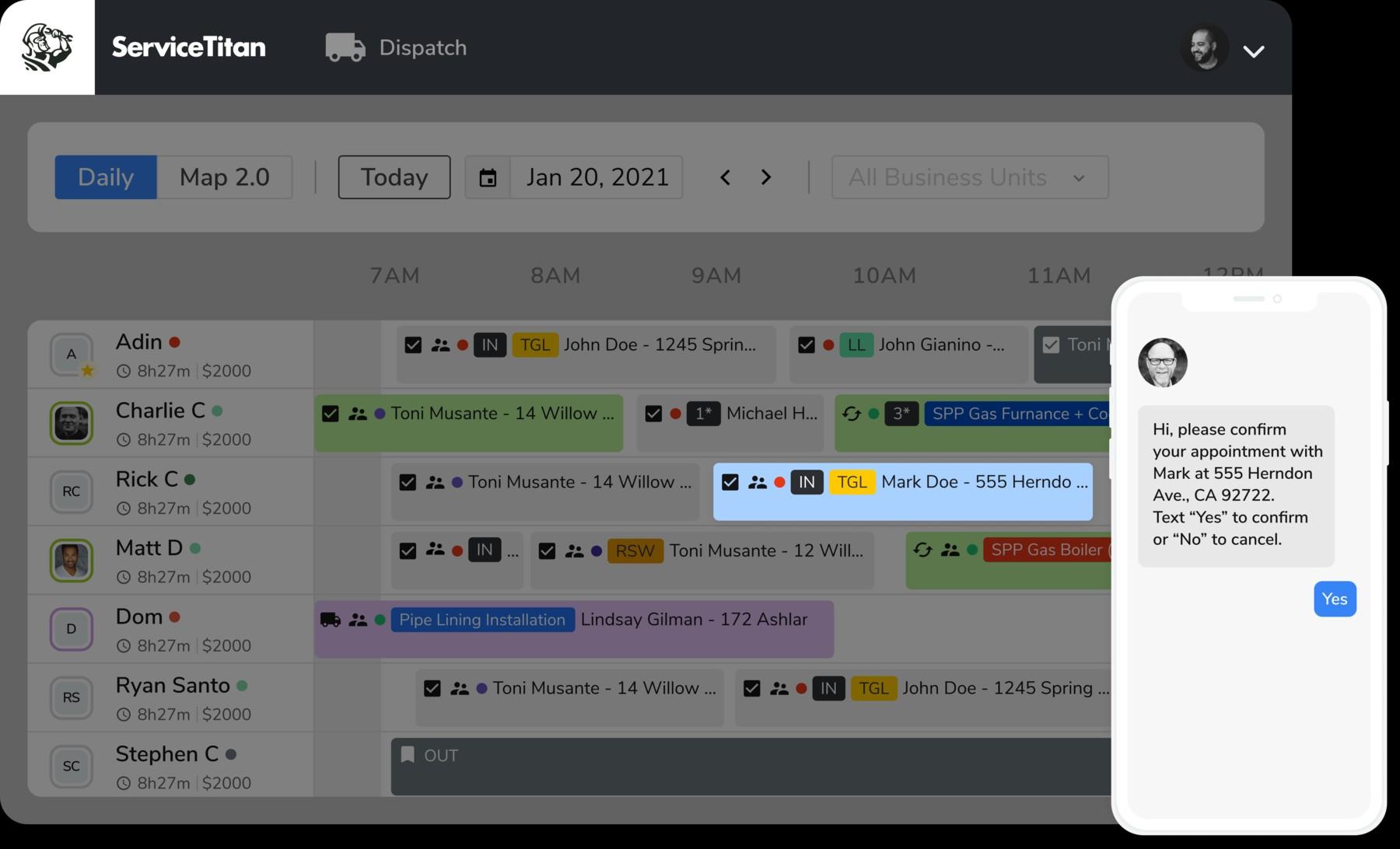The image size is (1400, 849).
Task: Click recurring icon on SPP Gas Boiler job
Action: [922, 550]
